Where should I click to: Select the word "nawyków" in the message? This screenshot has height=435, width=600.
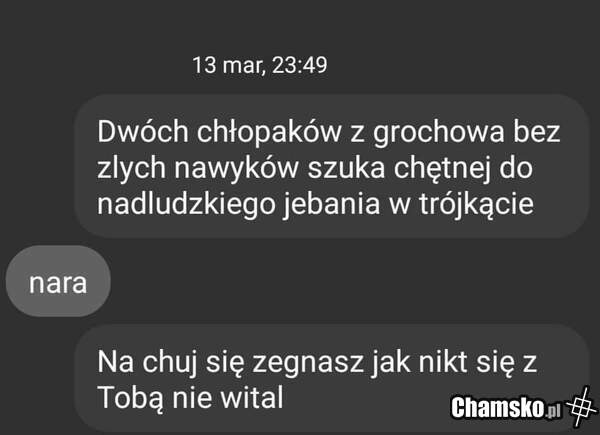click(x=236, y=169)
